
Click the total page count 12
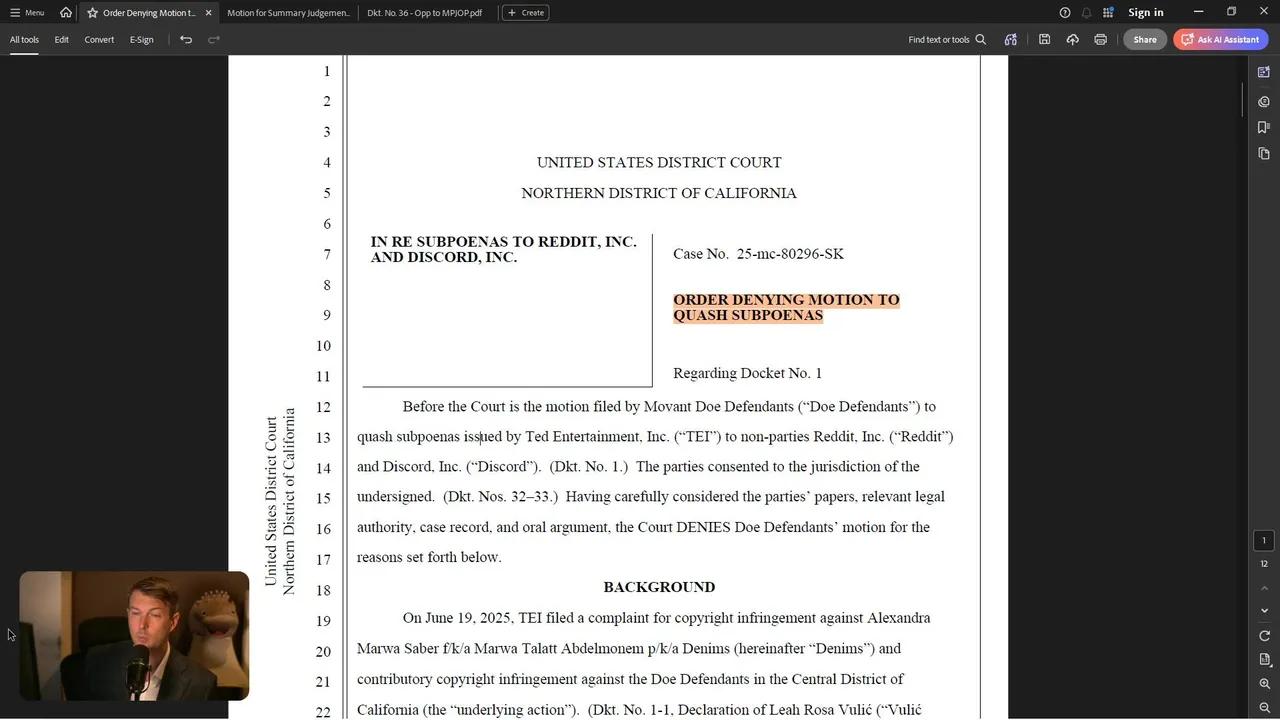coord(1264,563)
